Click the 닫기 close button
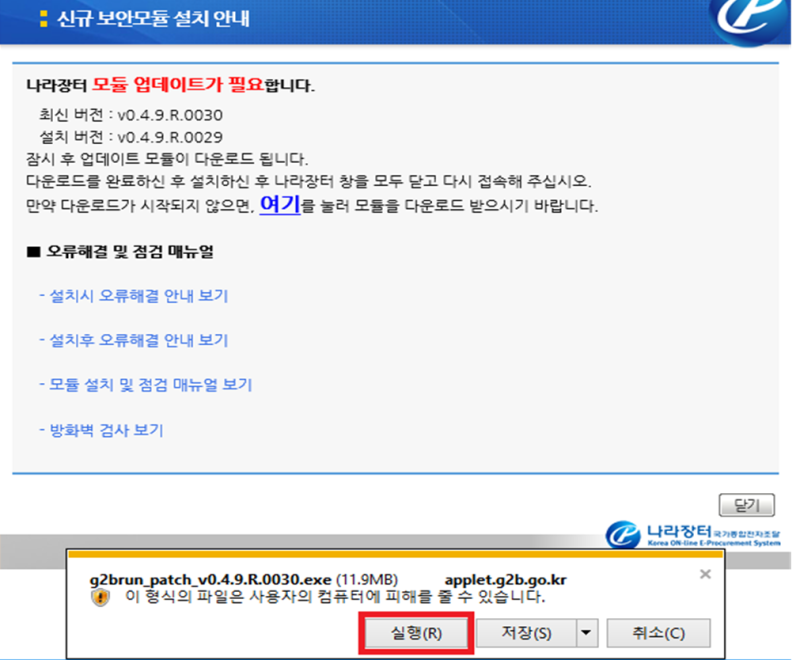This screenshot has width=800, height=660. [x=747, y=505]
